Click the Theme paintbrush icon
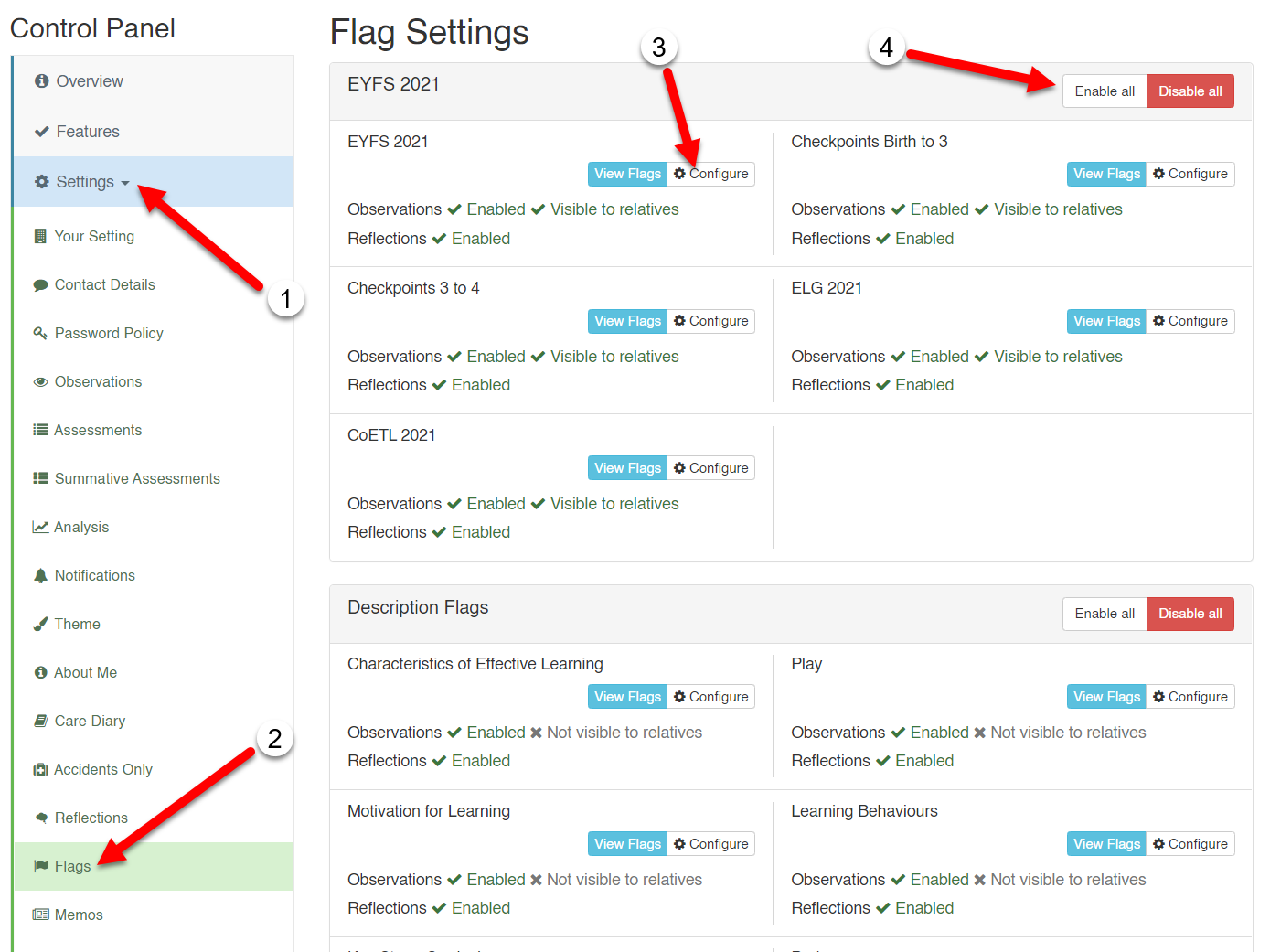The image size is (1270, 952). 40,624
